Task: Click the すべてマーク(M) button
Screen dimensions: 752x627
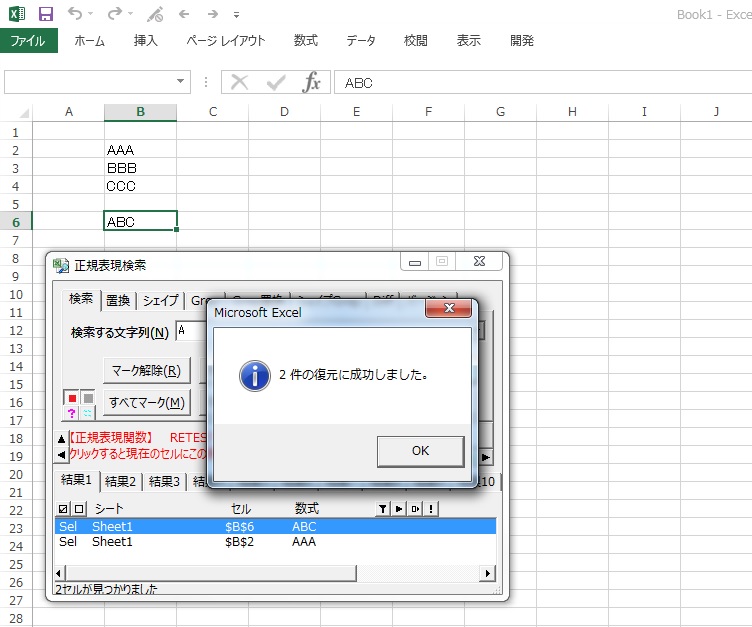Action: tap(146, 403)
